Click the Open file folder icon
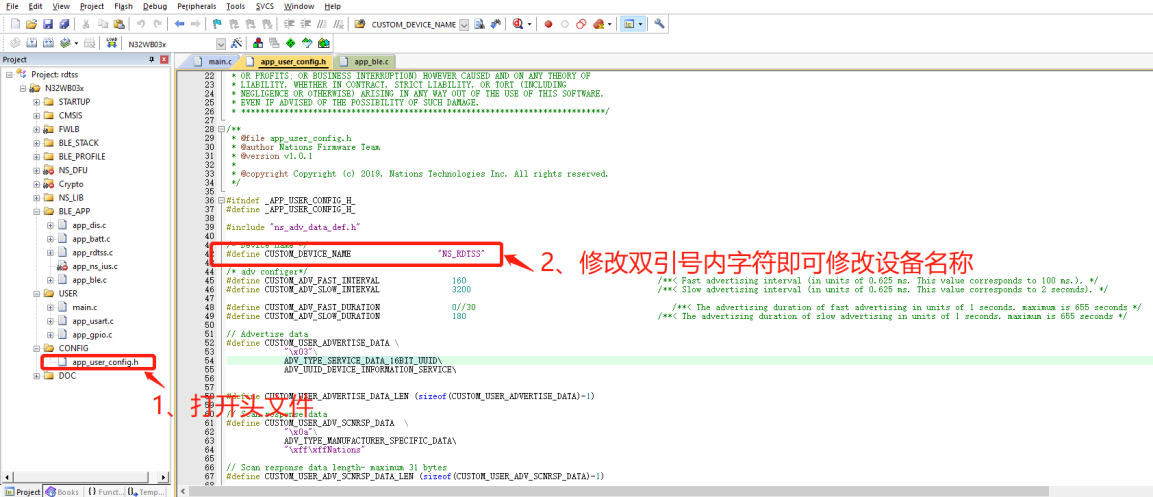 pos(32,24)
